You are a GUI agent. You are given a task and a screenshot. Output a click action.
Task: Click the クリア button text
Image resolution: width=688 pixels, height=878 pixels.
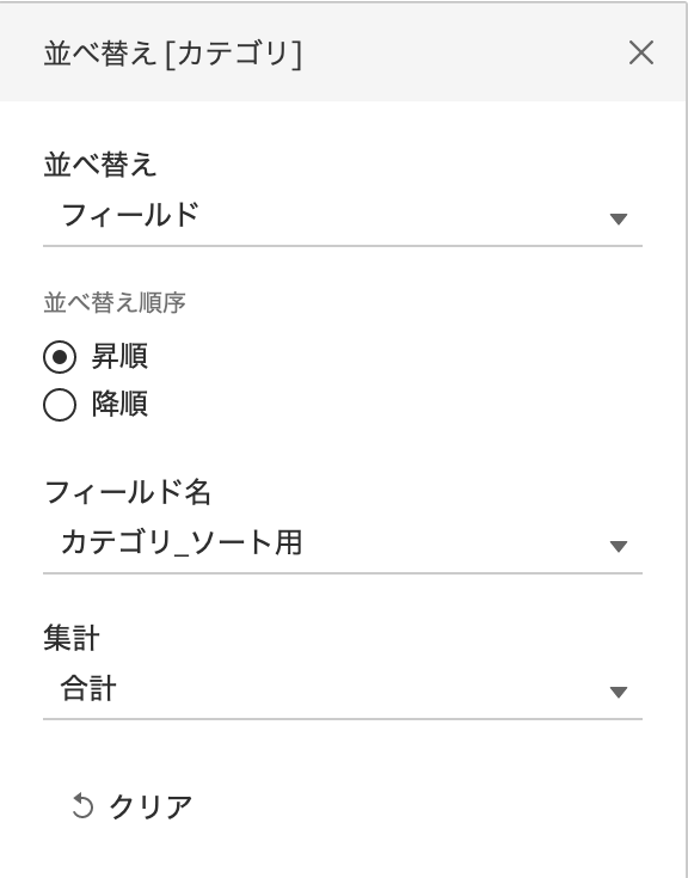point(150,806)
